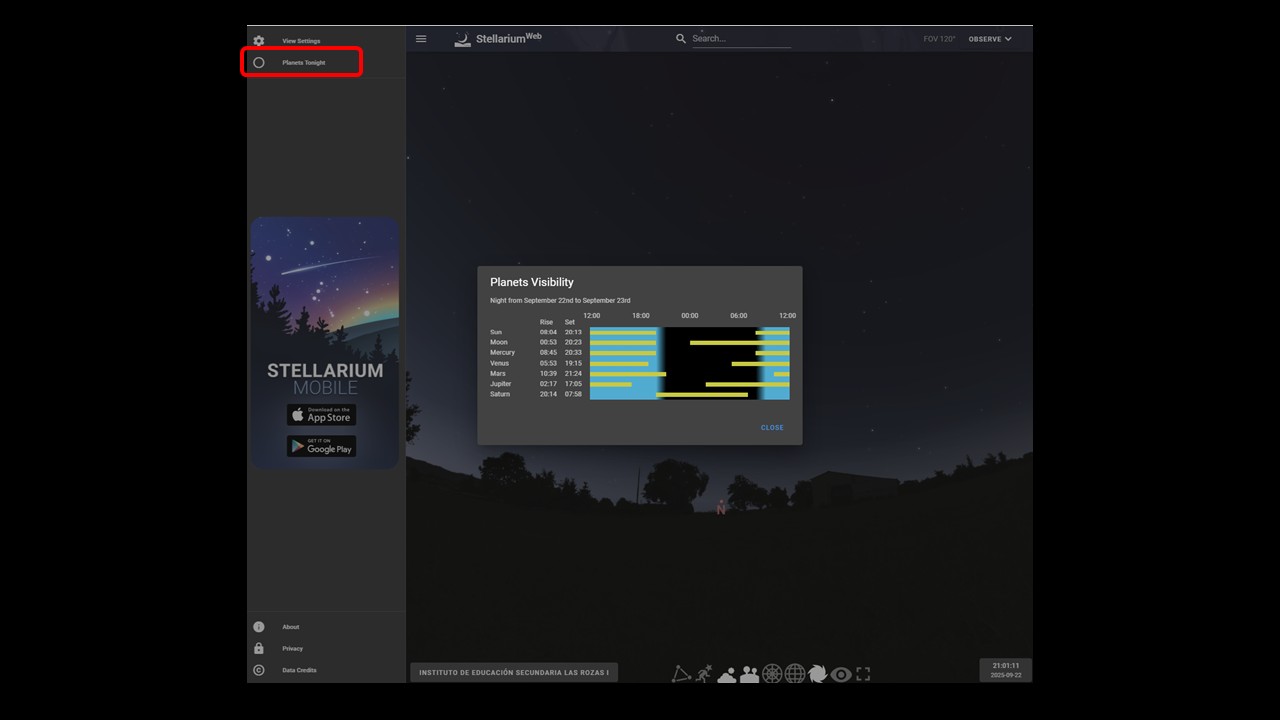Open the date and time panel 21:01:11
The height and width of the screenshot is (720, 1280).
click(1005, 670)
